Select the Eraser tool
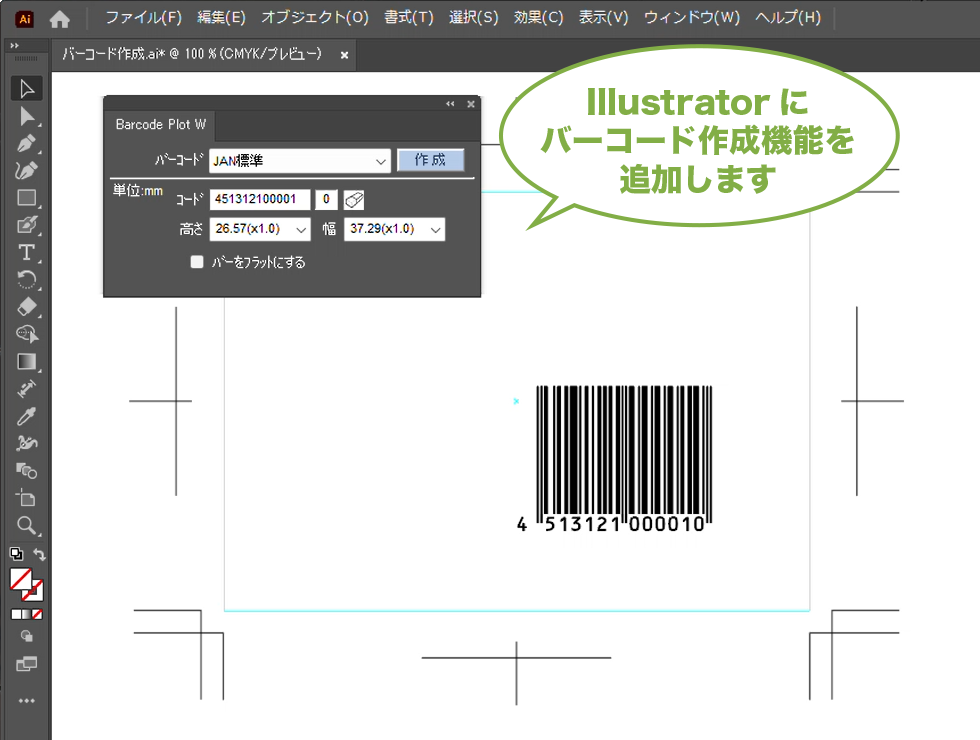 pyautogui.click(x=26, y=307)
